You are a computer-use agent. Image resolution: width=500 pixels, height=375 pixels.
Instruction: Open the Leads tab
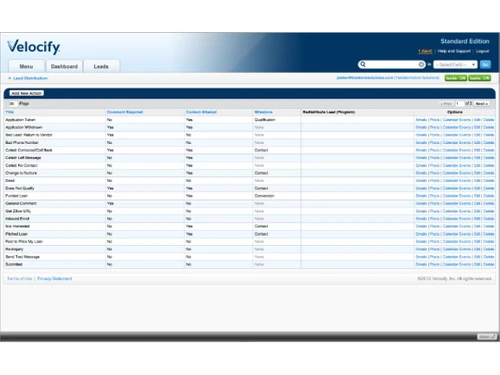101,66
